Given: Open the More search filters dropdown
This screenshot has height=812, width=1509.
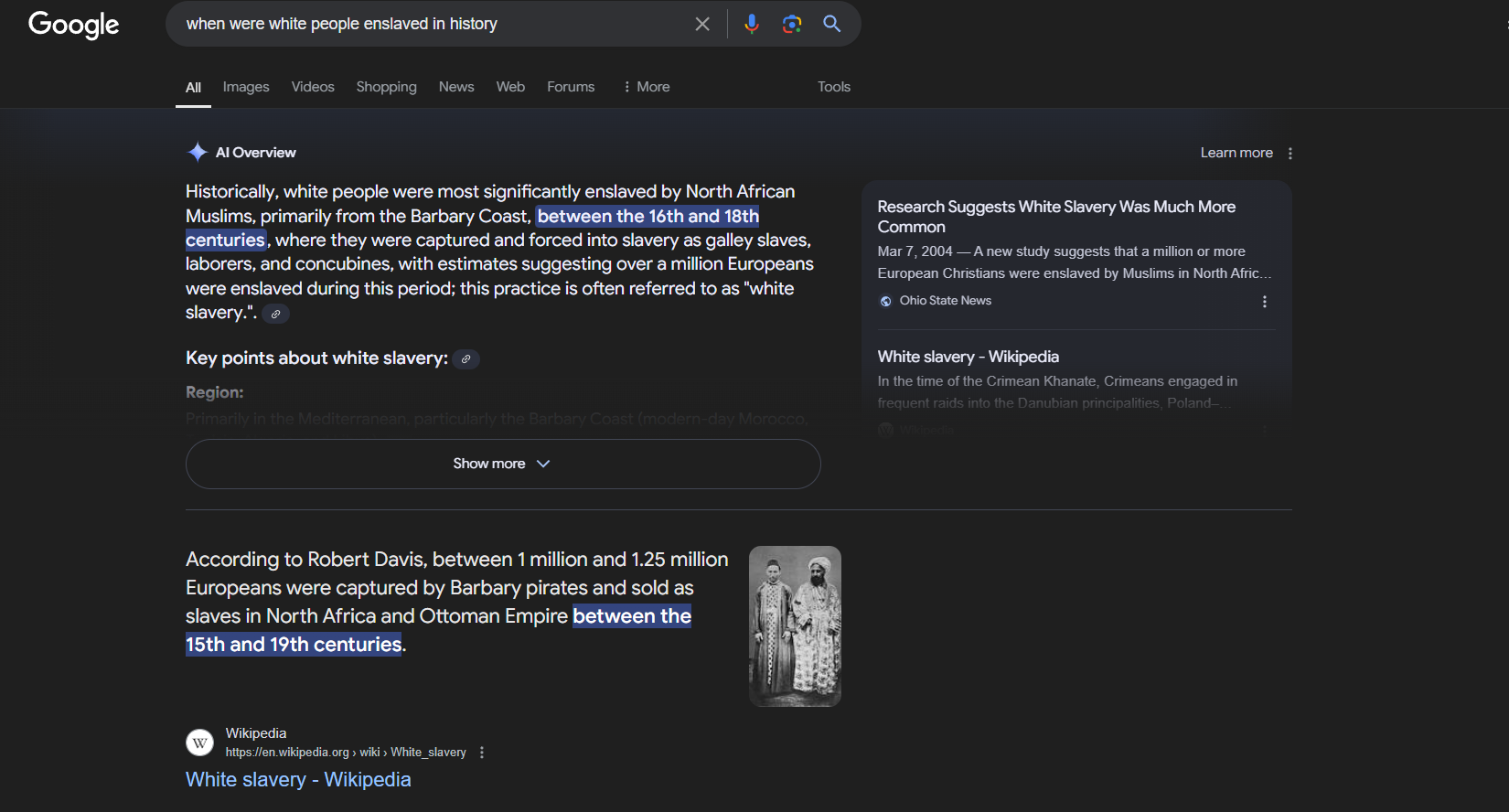Looking at the screenshot, I should tap(646, 87).
